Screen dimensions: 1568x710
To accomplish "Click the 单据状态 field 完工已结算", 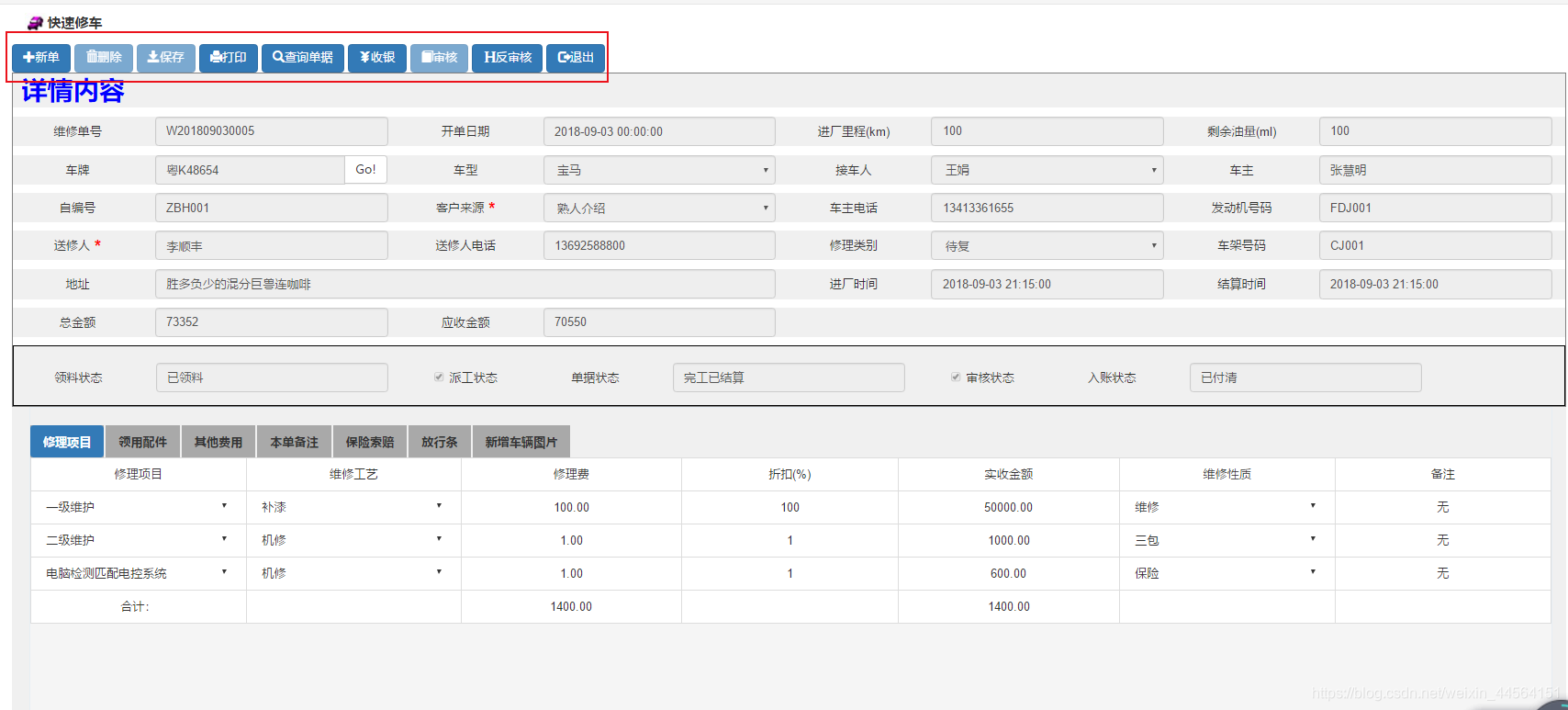I will pos(789,378).
